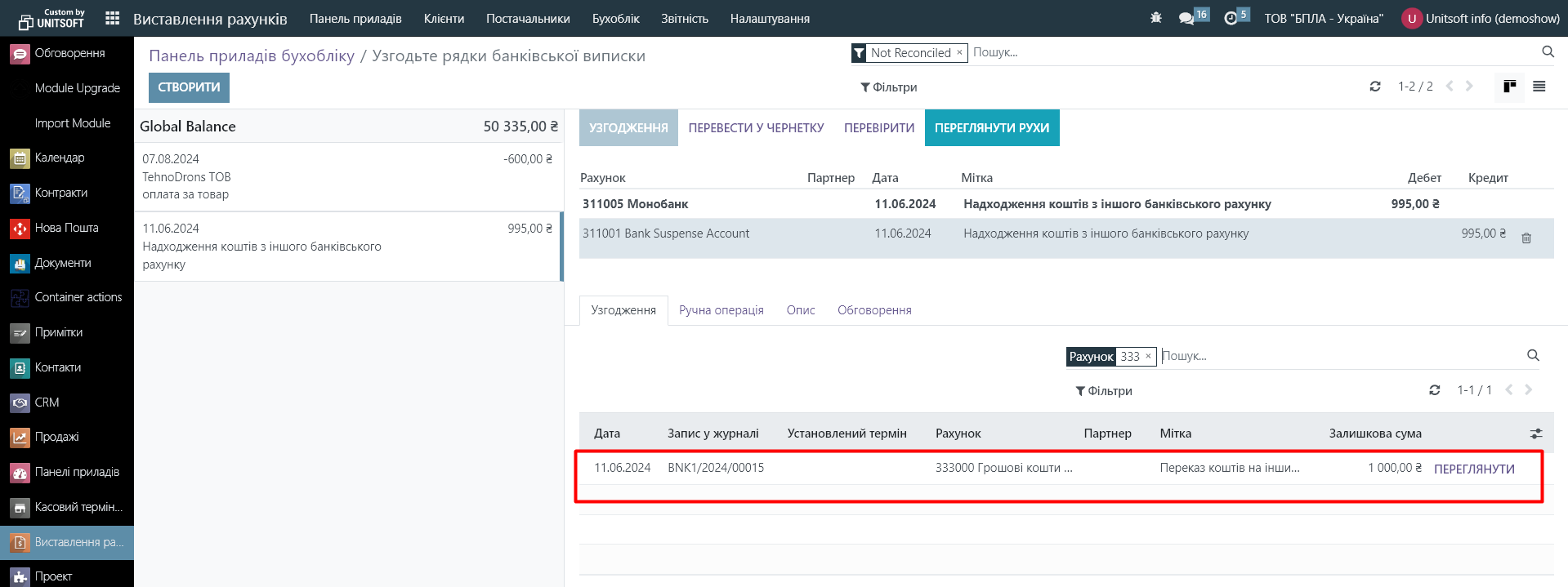
Task: Open the company switcher ТОВ "БПЛА - Україна"
Action: (1324, 18)
